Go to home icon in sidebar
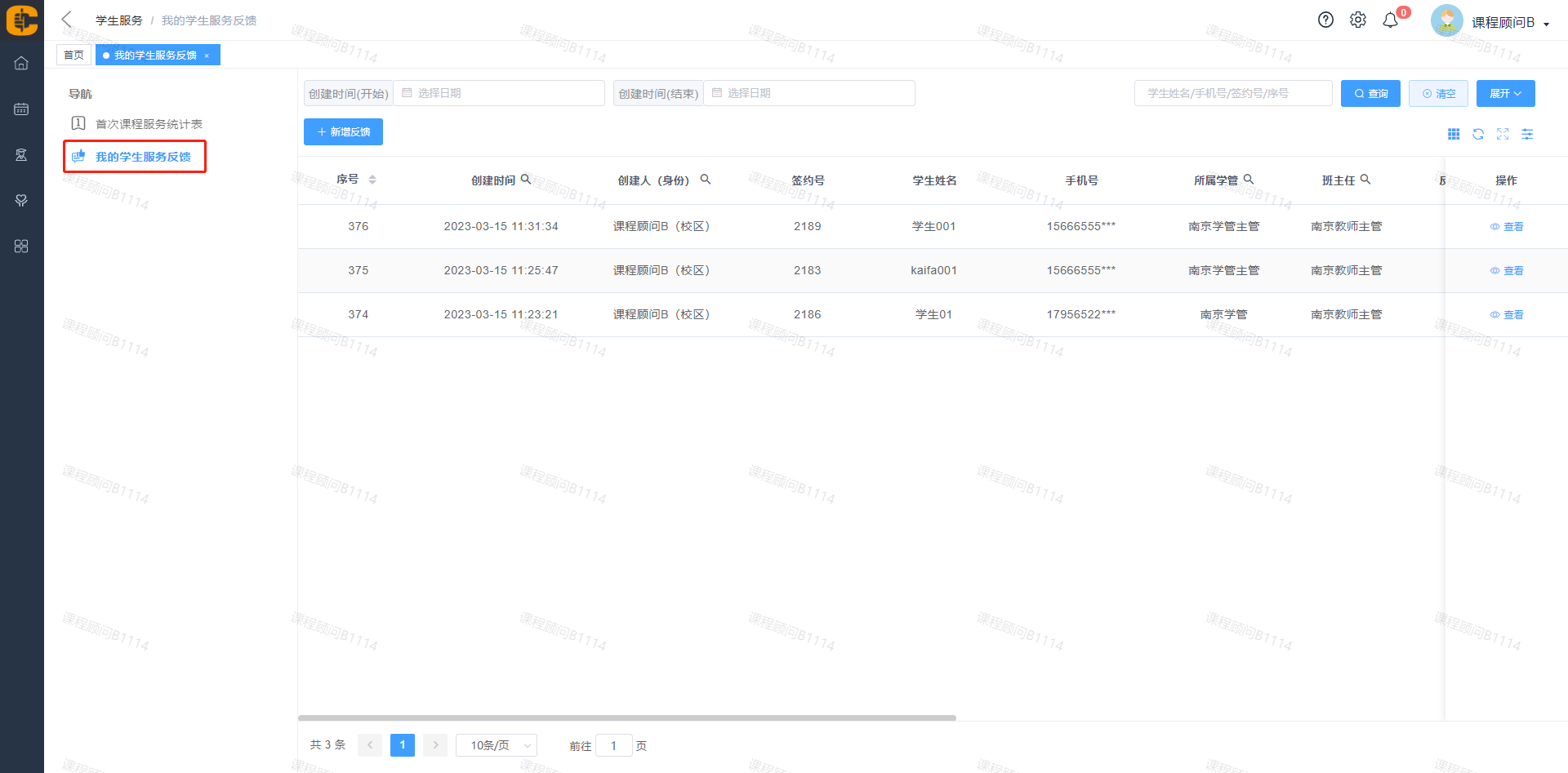The width and height of the screenshot is (1568, 773). click(x=21, y=64)
